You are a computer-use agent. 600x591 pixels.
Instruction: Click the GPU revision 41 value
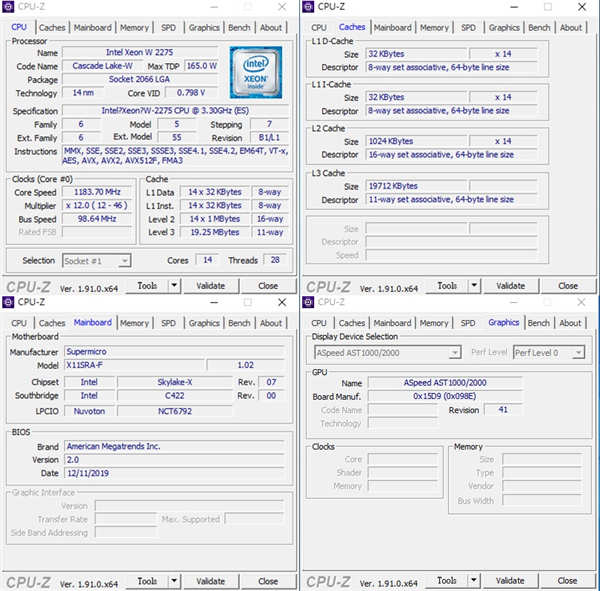[503, 410]
